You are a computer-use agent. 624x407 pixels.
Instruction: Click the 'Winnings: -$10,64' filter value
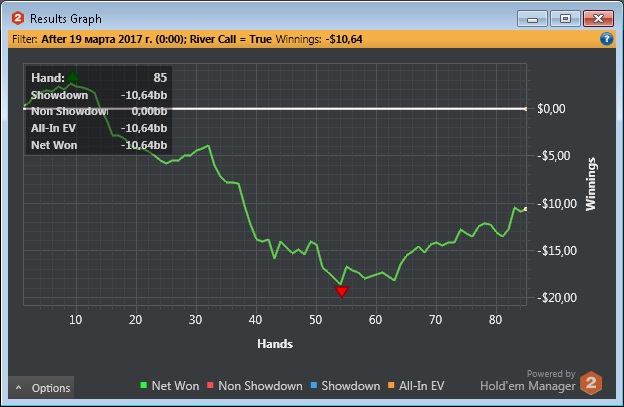[319, 39]
